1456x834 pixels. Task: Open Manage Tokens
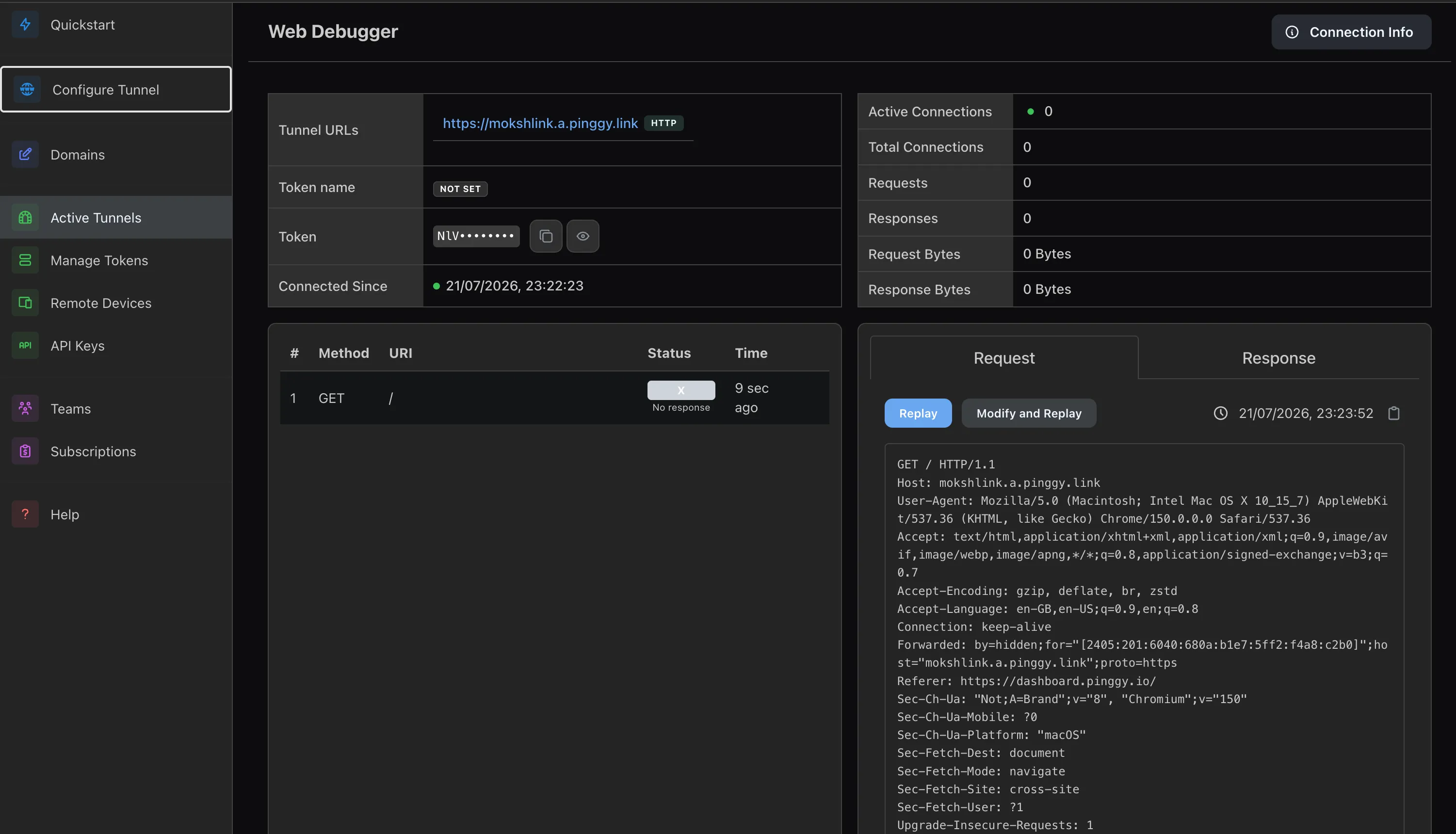point(116,260)
